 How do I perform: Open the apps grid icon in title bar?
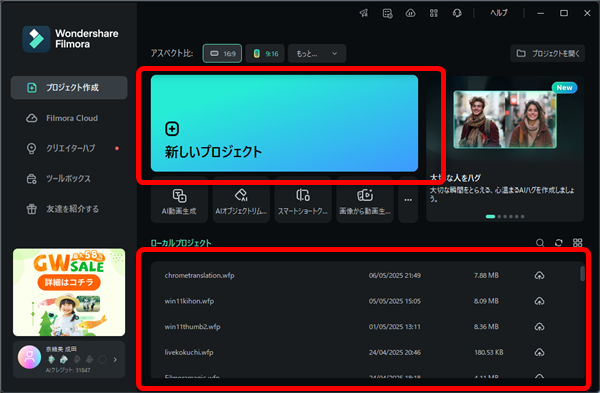click(x=434, y=13)
